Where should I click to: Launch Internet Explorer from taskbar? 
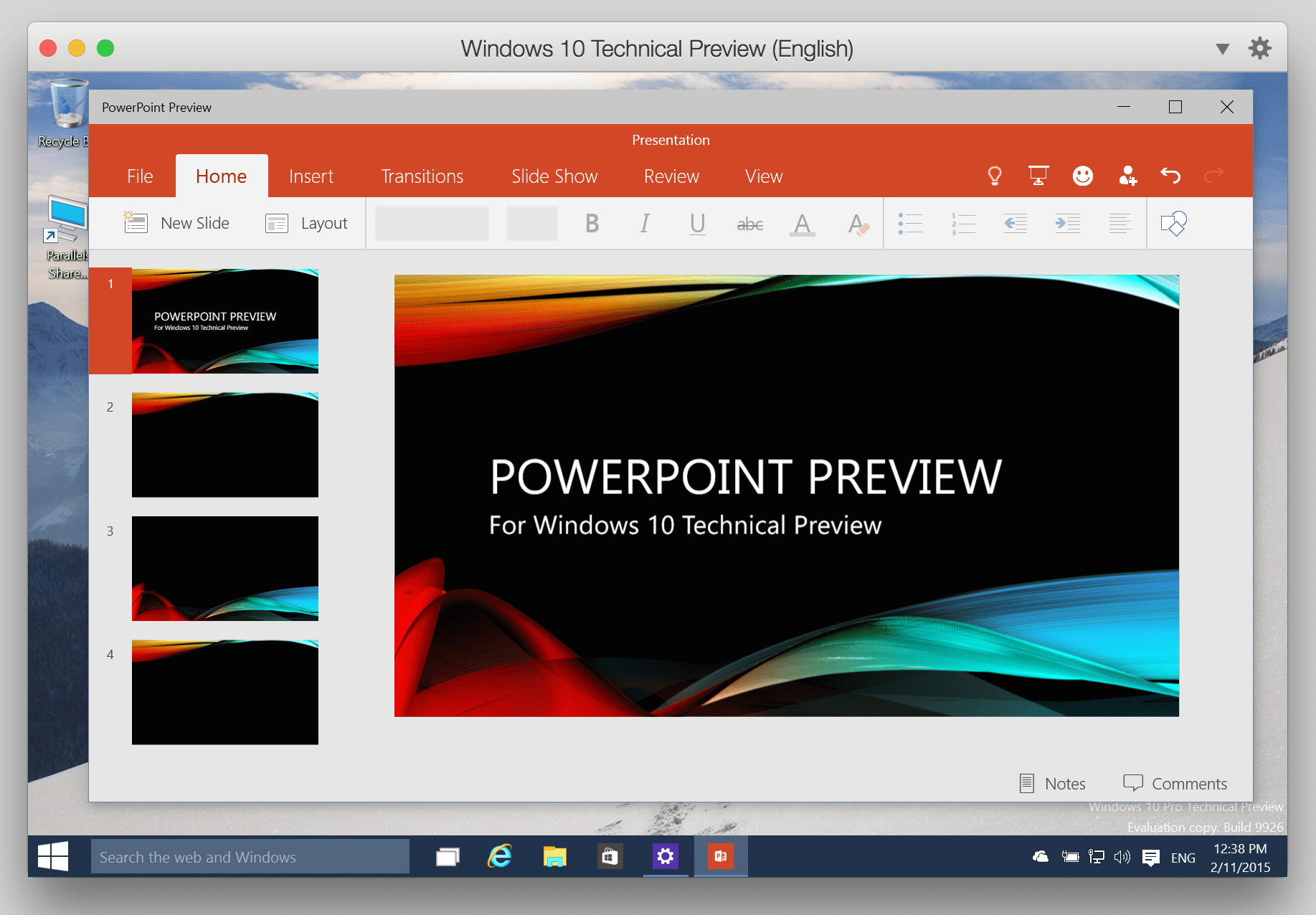[x=500, y=857]
